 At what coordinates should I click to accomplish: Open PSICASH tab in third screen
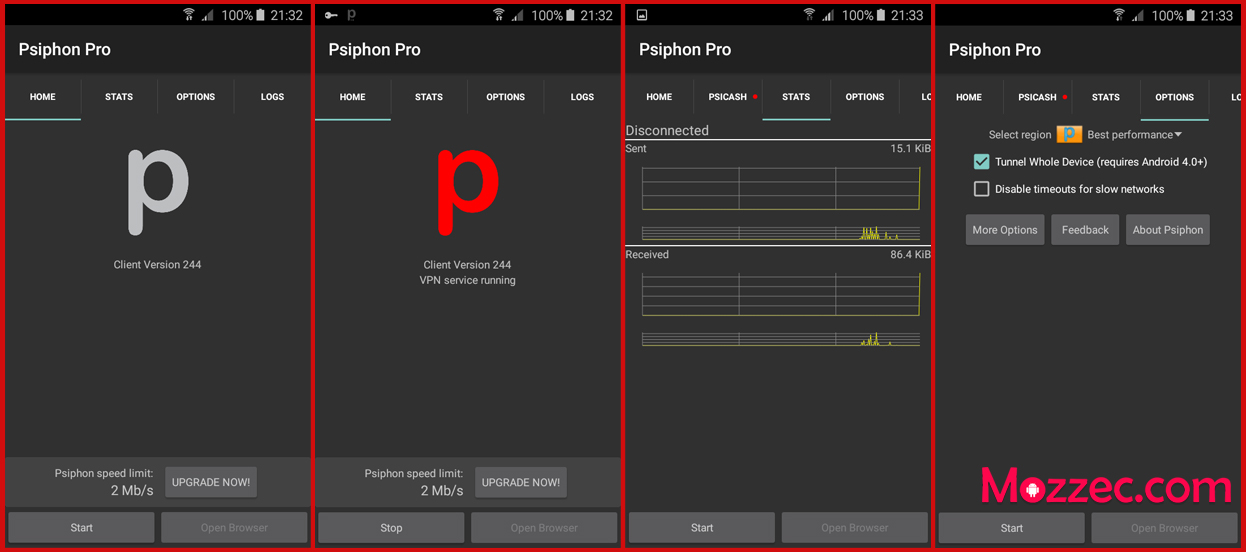(728, 97)
